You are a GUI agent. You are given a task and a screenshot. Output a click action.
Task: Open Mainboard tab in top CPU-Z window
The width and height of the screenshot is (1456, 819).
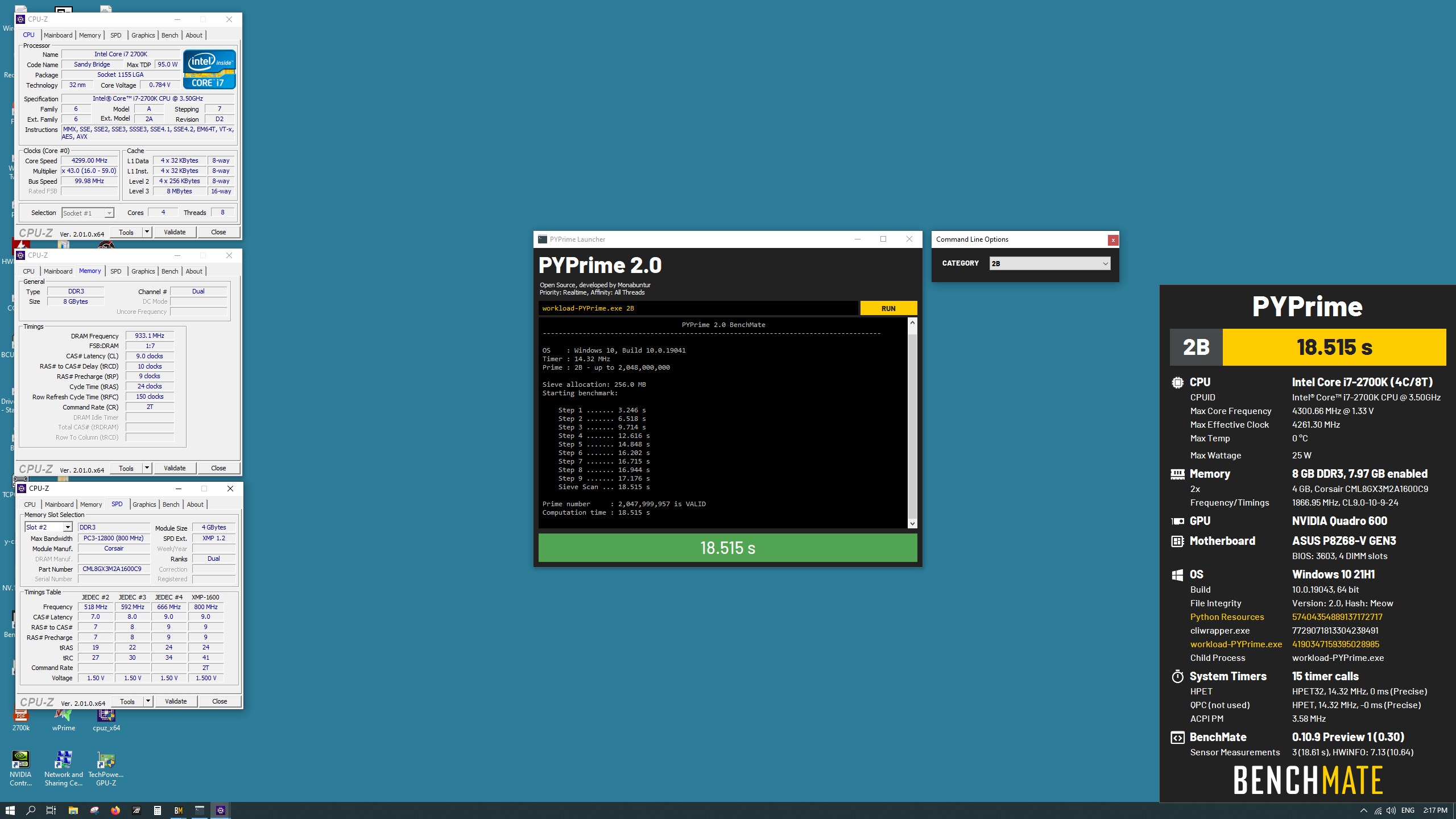58,35
